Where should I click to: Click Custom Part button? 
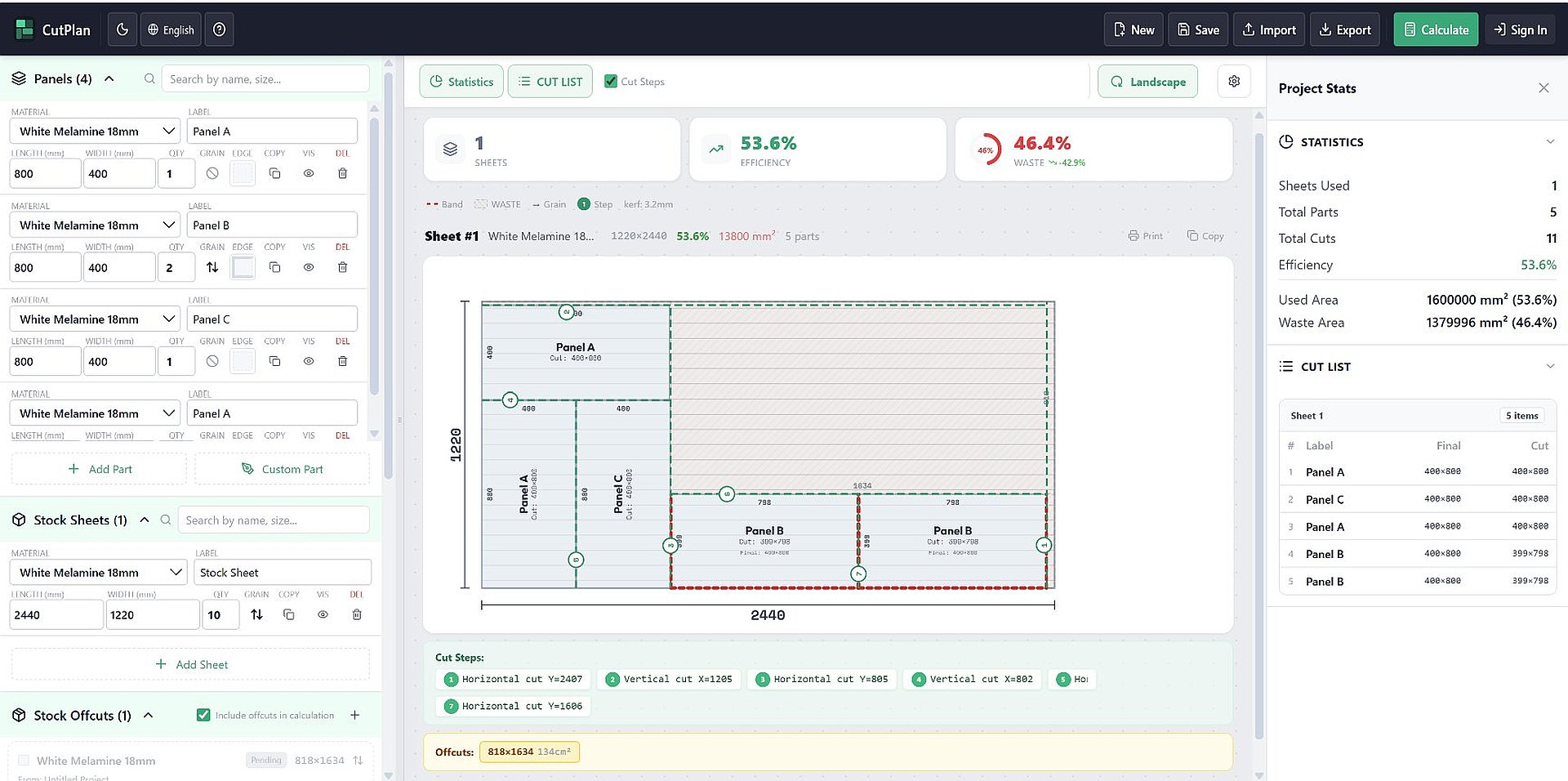pyautogui.click(x=282, y=469)
